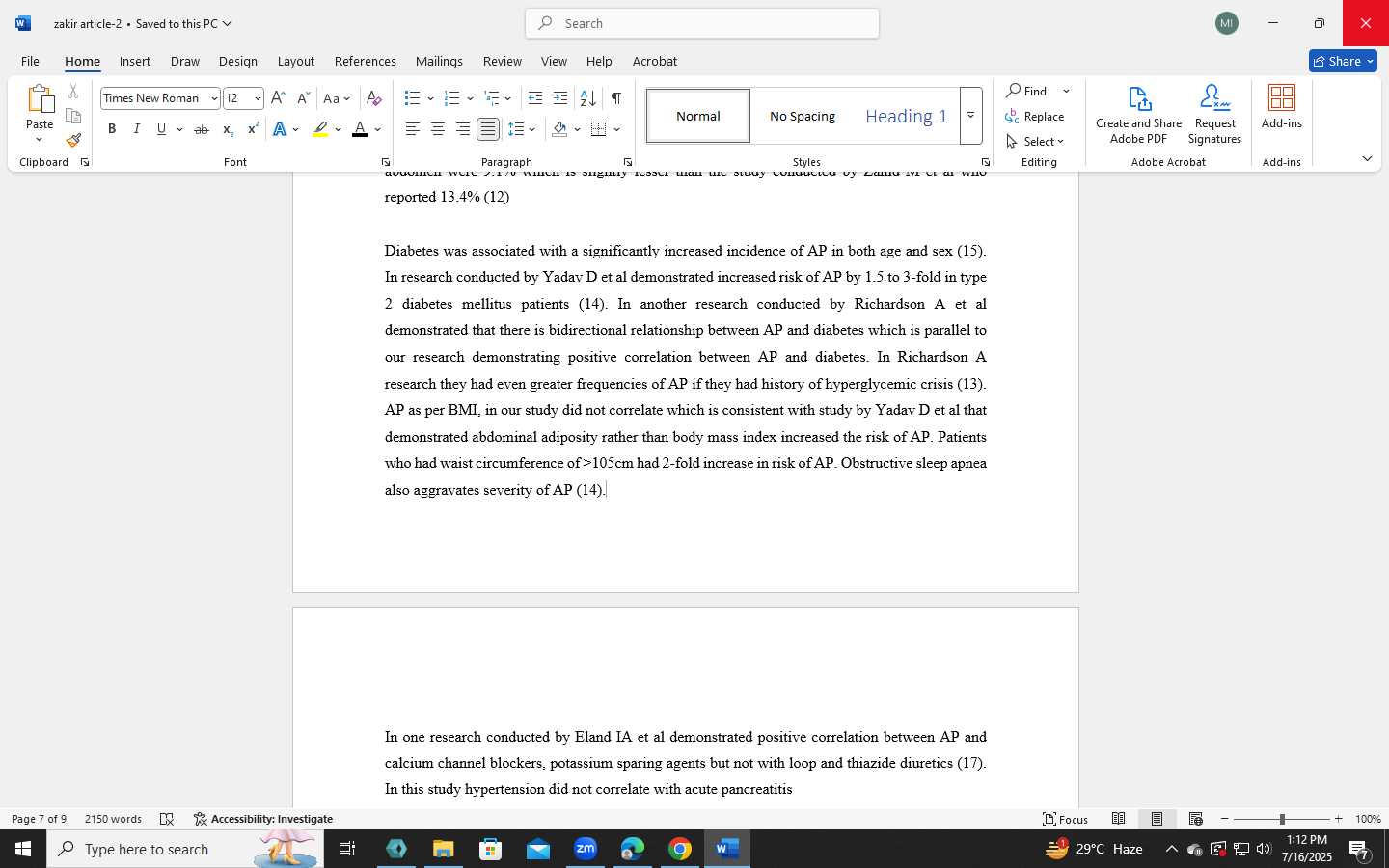Click the Line and Paragraph Spacing icon

click(516, 129)
